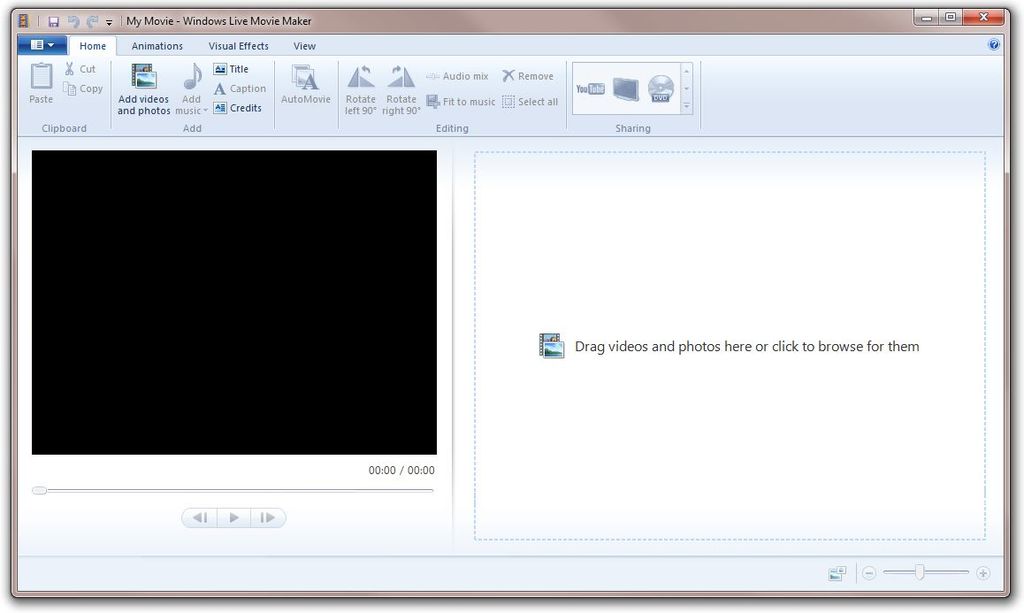Insert a Title
Screen dimensions: 1024x613
coord(231,69)
